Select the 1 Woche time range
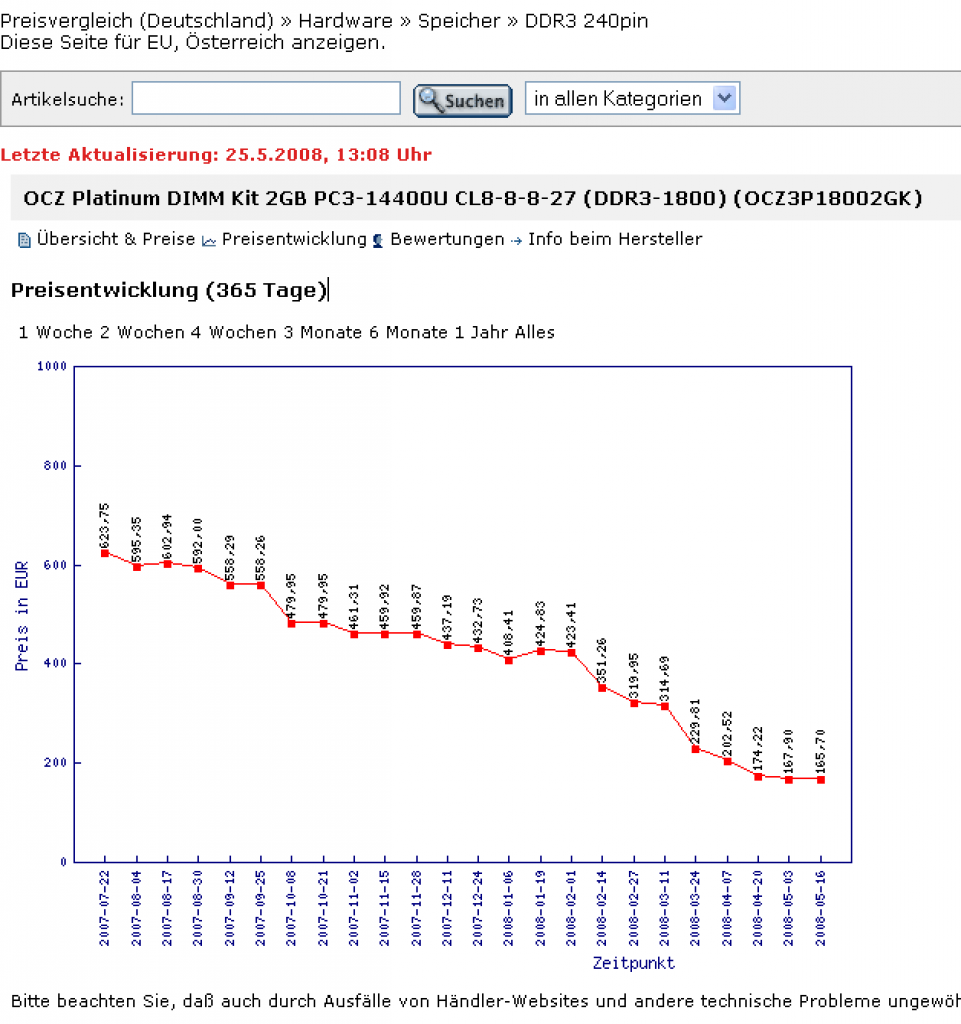The height and width of the screenshot is (1024, 961). 55,332
